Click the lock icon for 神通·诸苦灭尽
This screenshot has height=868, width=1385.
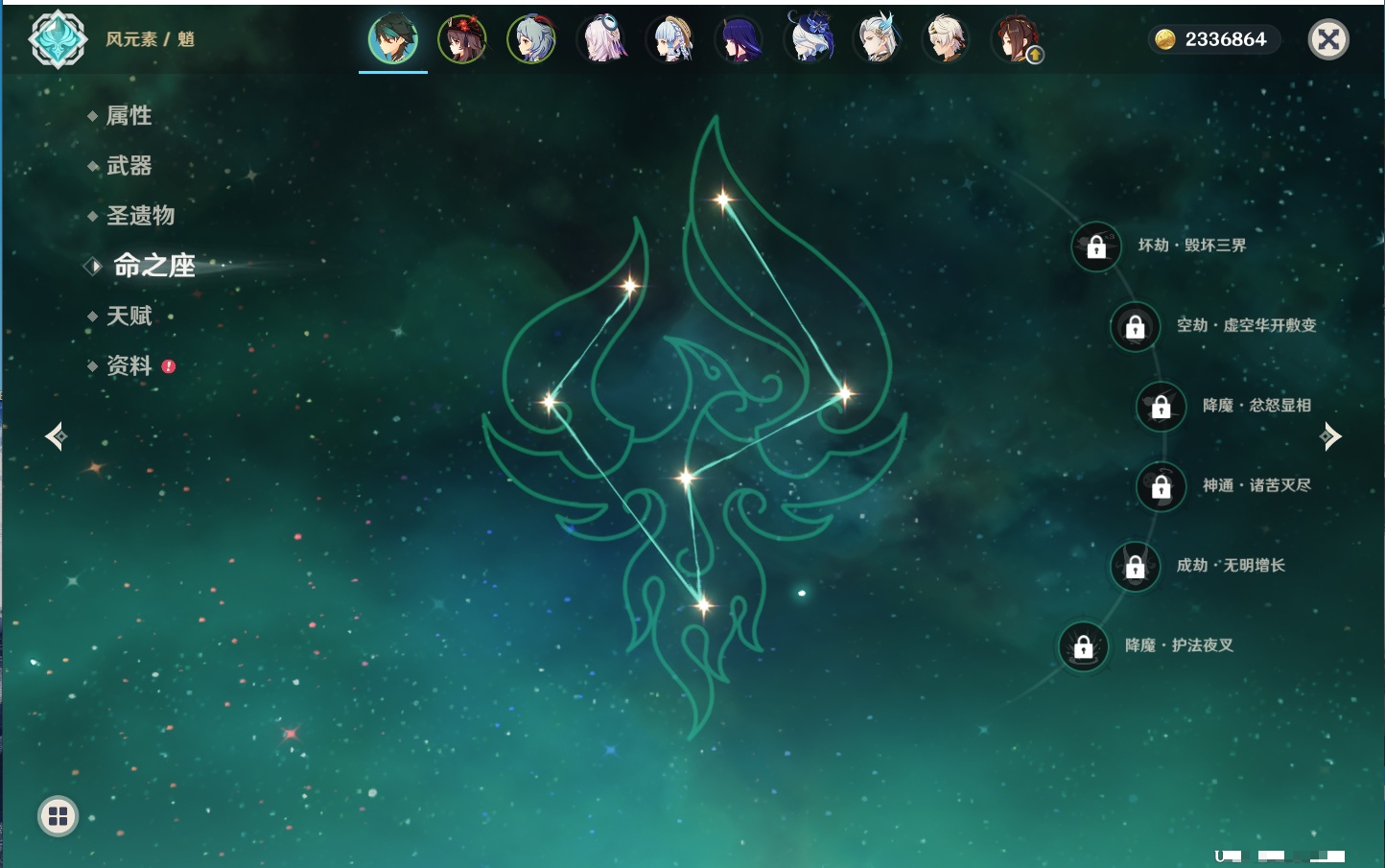pyautogui.click(x=1162, y=486)
